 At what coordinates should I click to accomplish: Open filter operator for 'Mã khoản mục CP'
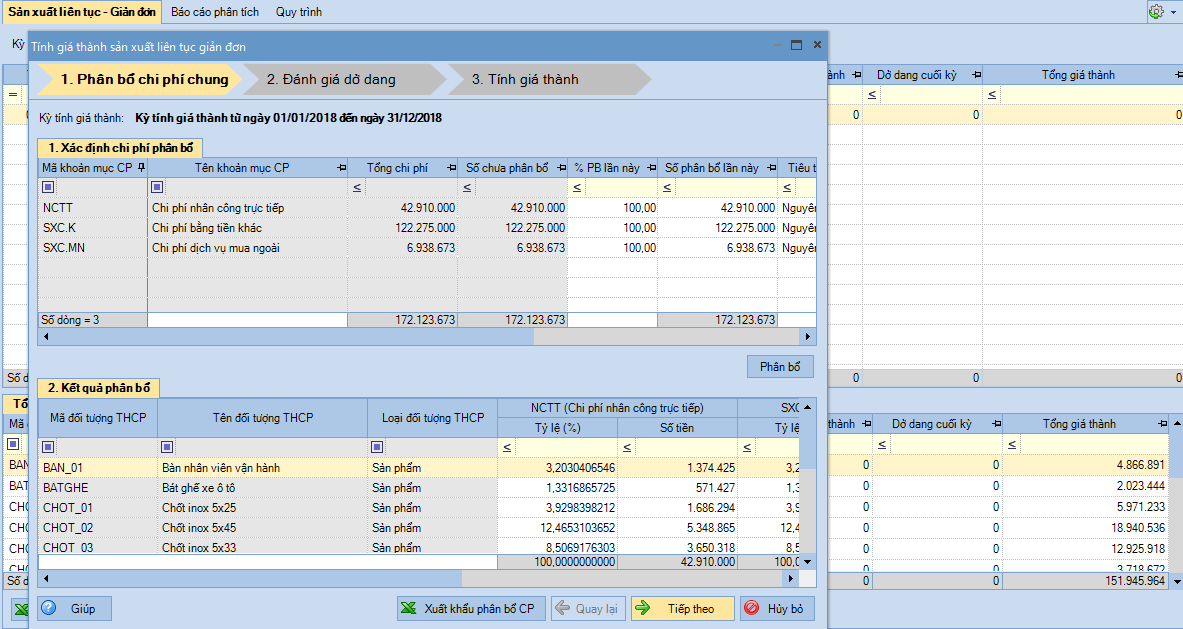tap(48, 187)
